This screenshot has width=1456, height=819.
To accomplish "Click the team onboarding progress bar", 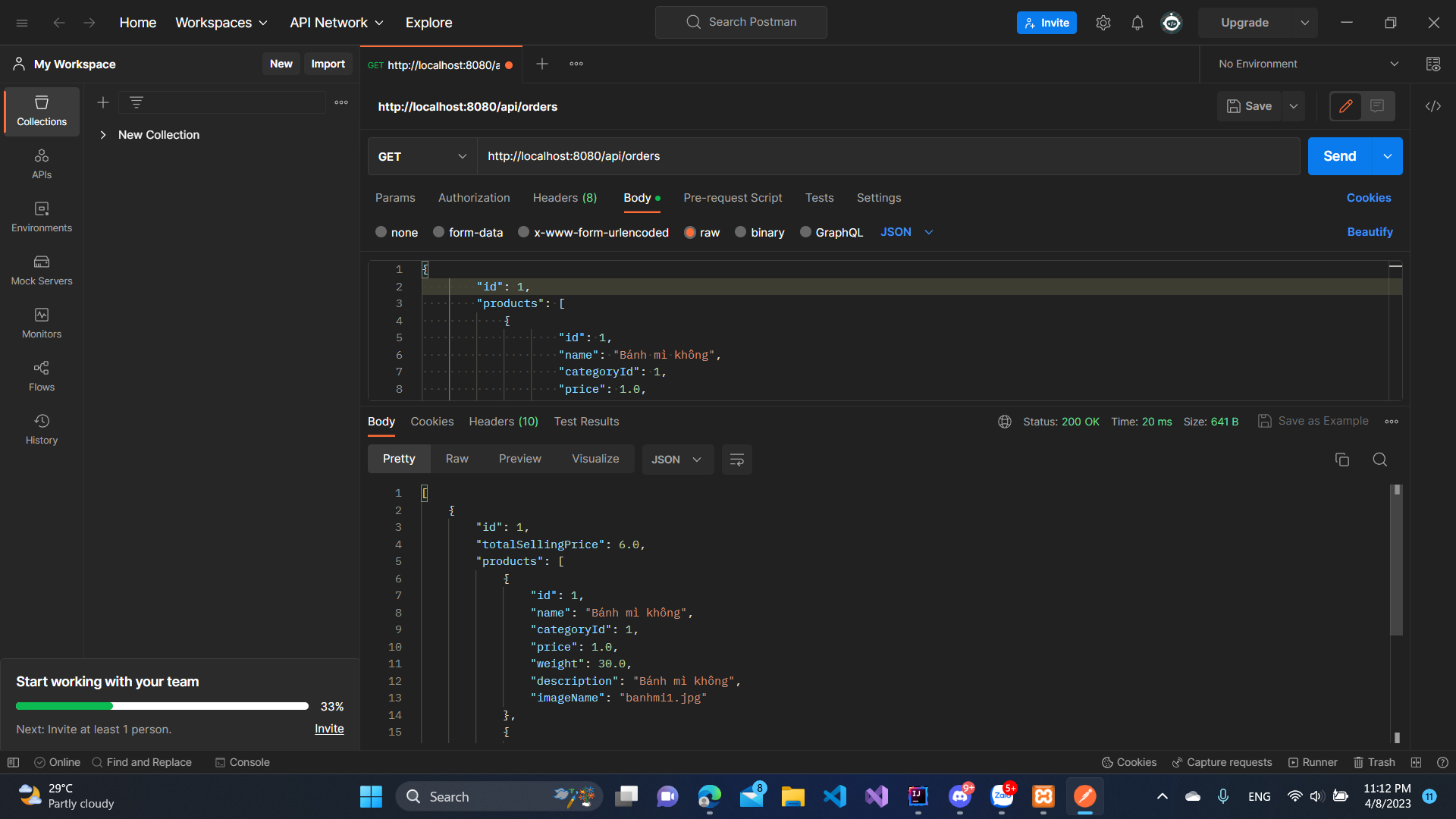I will (x=162, y=705).
